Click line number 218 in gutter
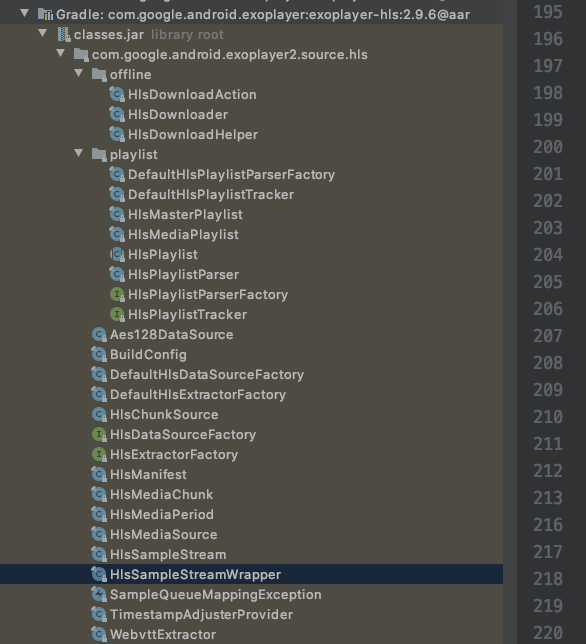This screenshot has width=586, height=644. point(548,579)
